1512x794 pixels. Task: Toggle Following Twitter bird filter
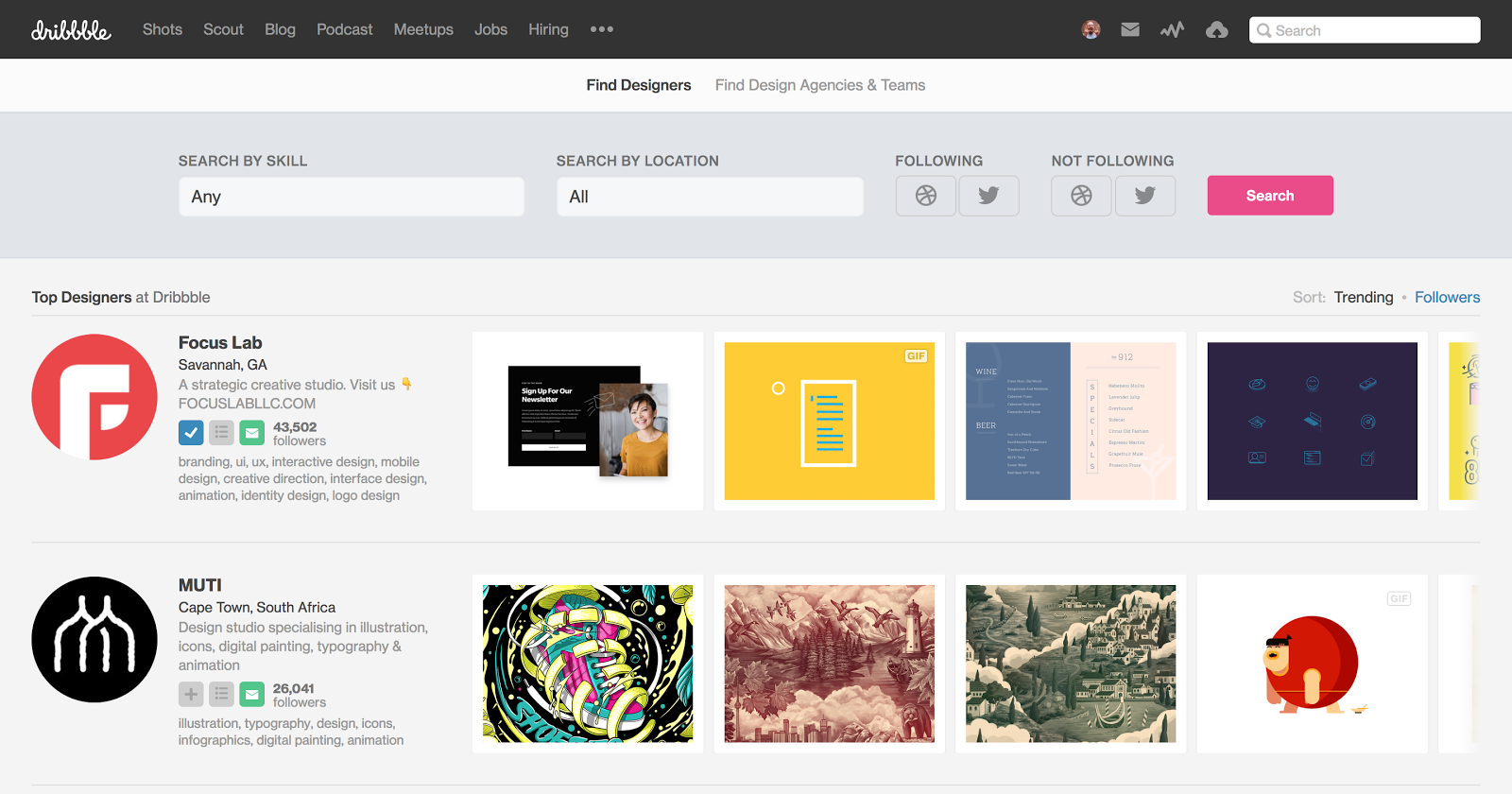[988, 196]
